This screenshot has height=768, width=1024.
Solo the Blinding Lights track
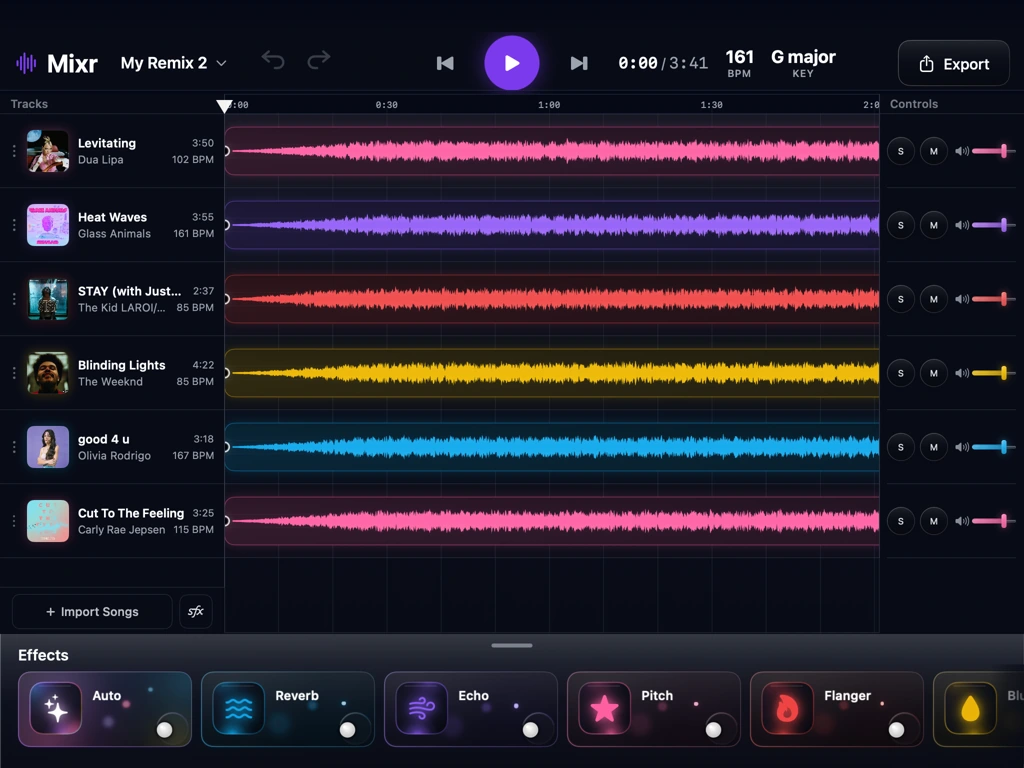click(901, 373)
